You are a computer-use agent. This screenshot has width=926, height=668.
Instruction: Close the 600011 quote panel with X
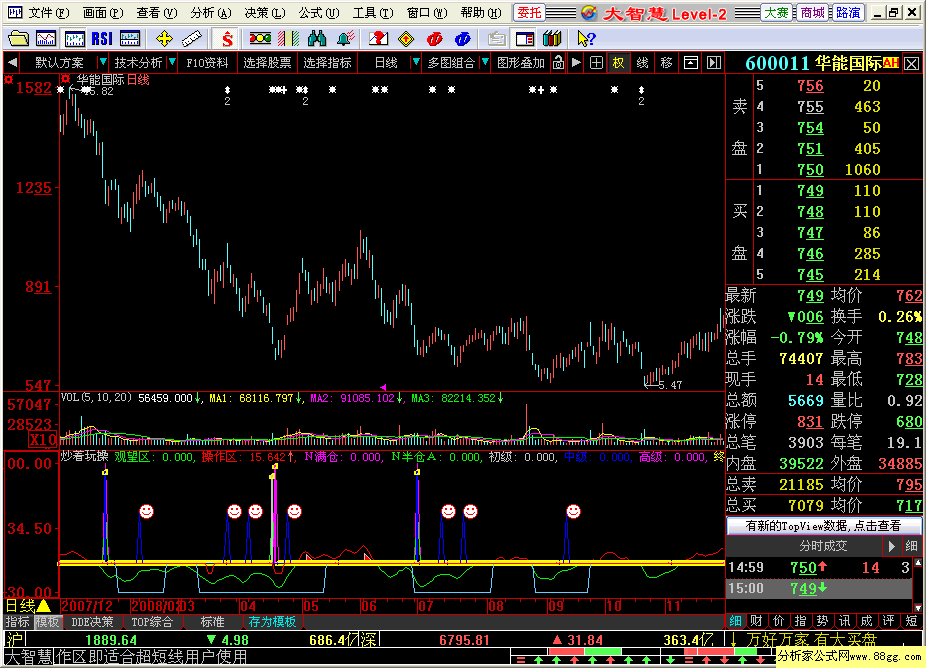tap(912, 63)
